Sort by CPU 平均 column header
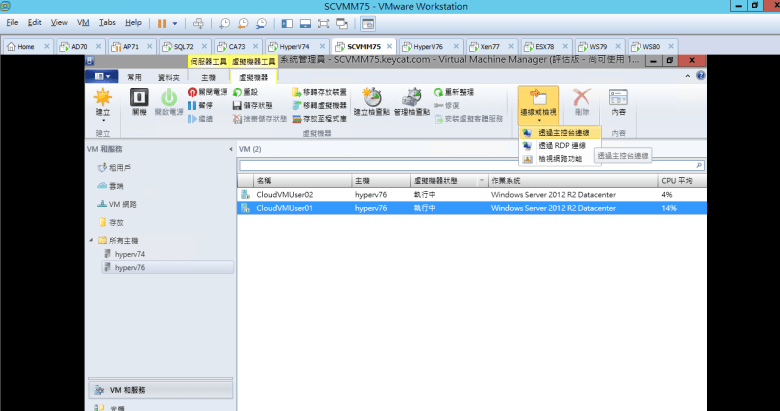The width and height of the screenshot is (780, 411). (678, 180)
